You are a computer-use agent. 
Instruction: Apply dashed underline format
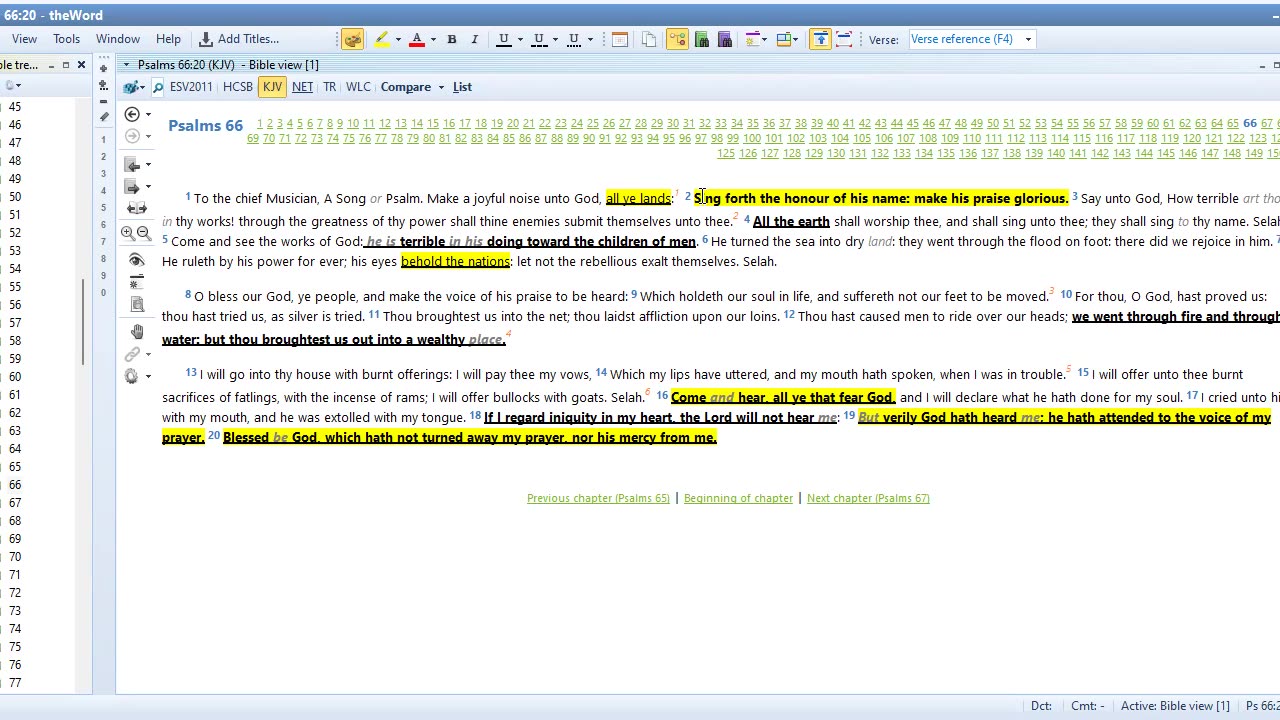[539, 39]
